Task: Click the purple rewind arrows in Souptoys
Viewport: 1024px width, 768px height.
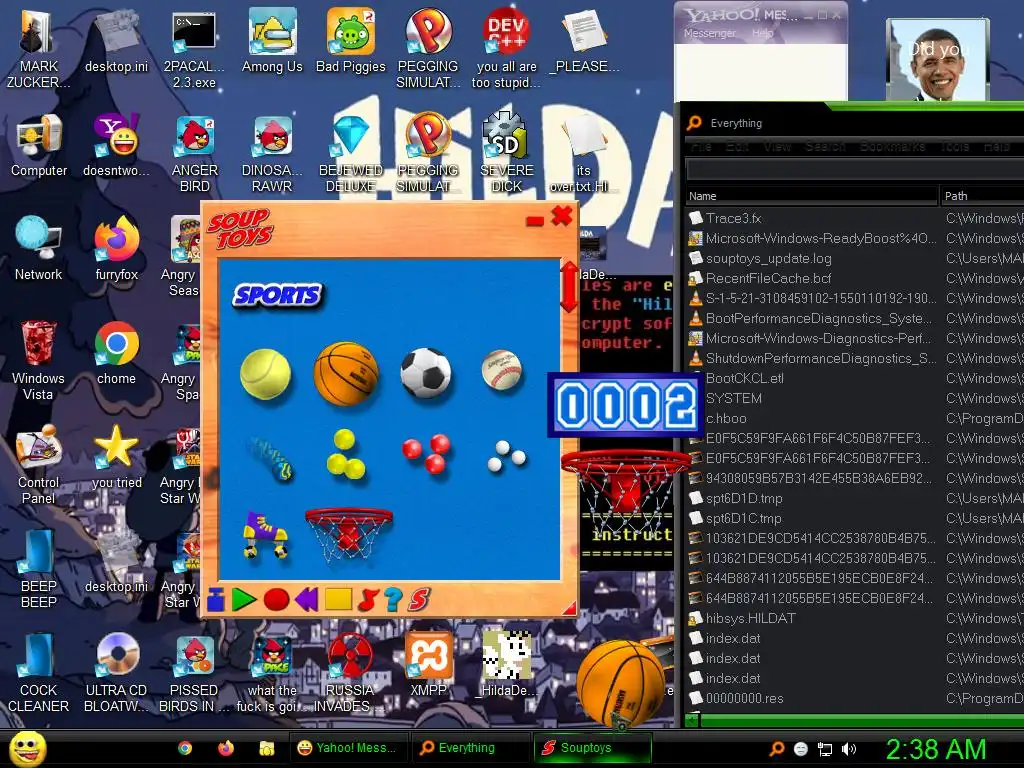Action: (x=306, y=599)
